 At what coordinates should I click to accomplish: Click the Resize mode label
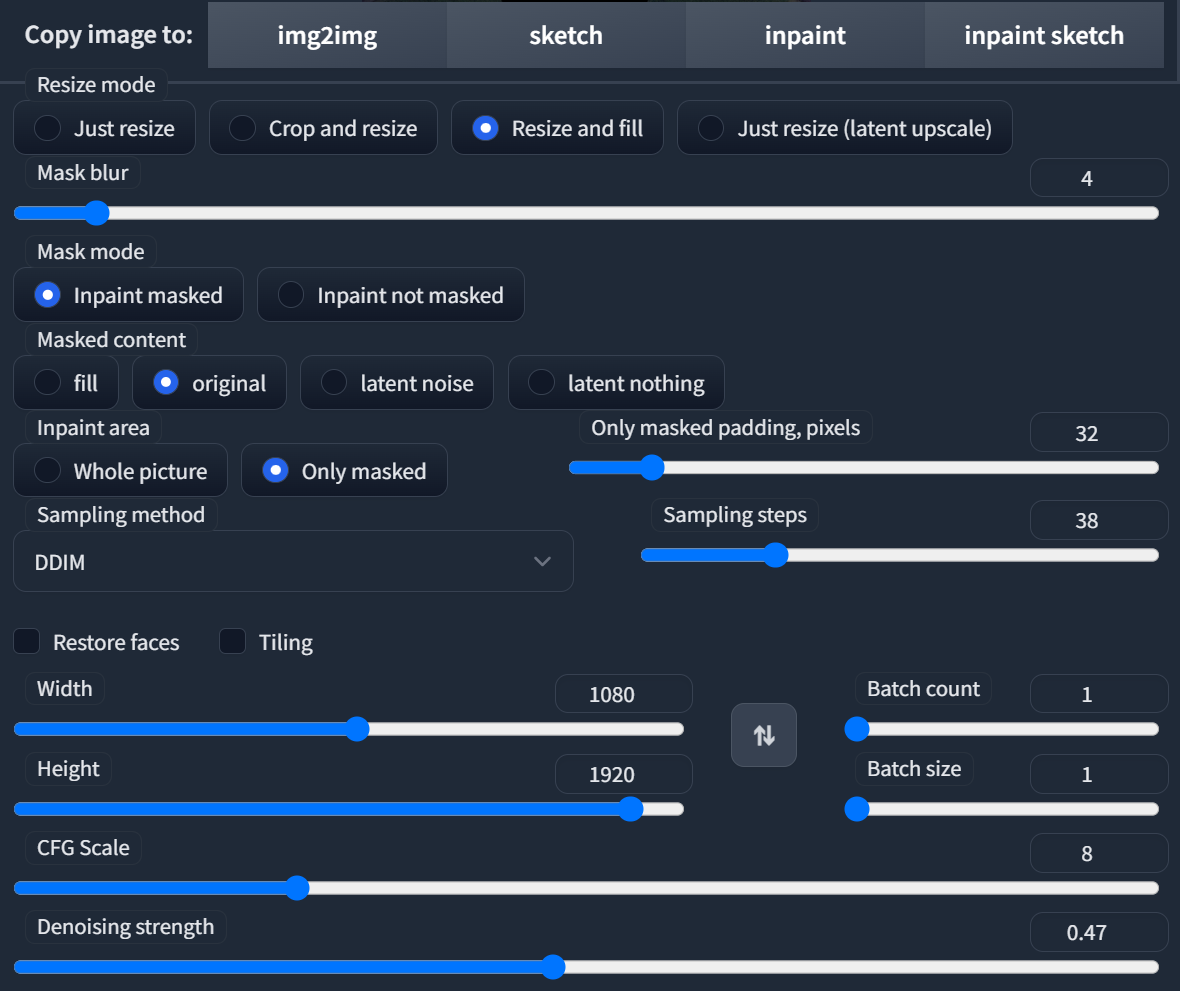(x=96, y=85)
